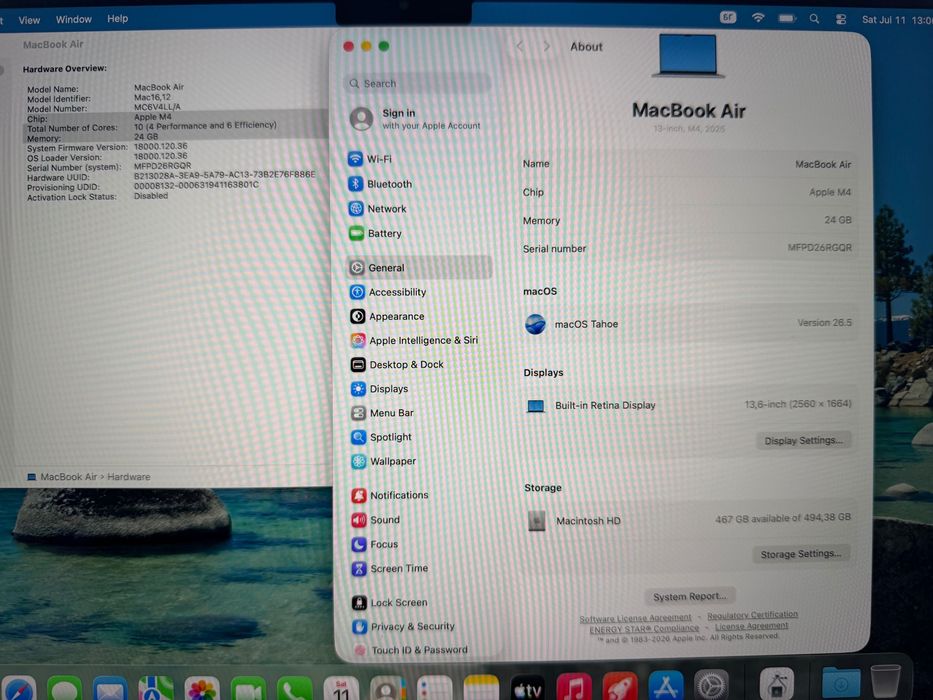Open Control Center from the menu bar

click(x=841, y=19)
